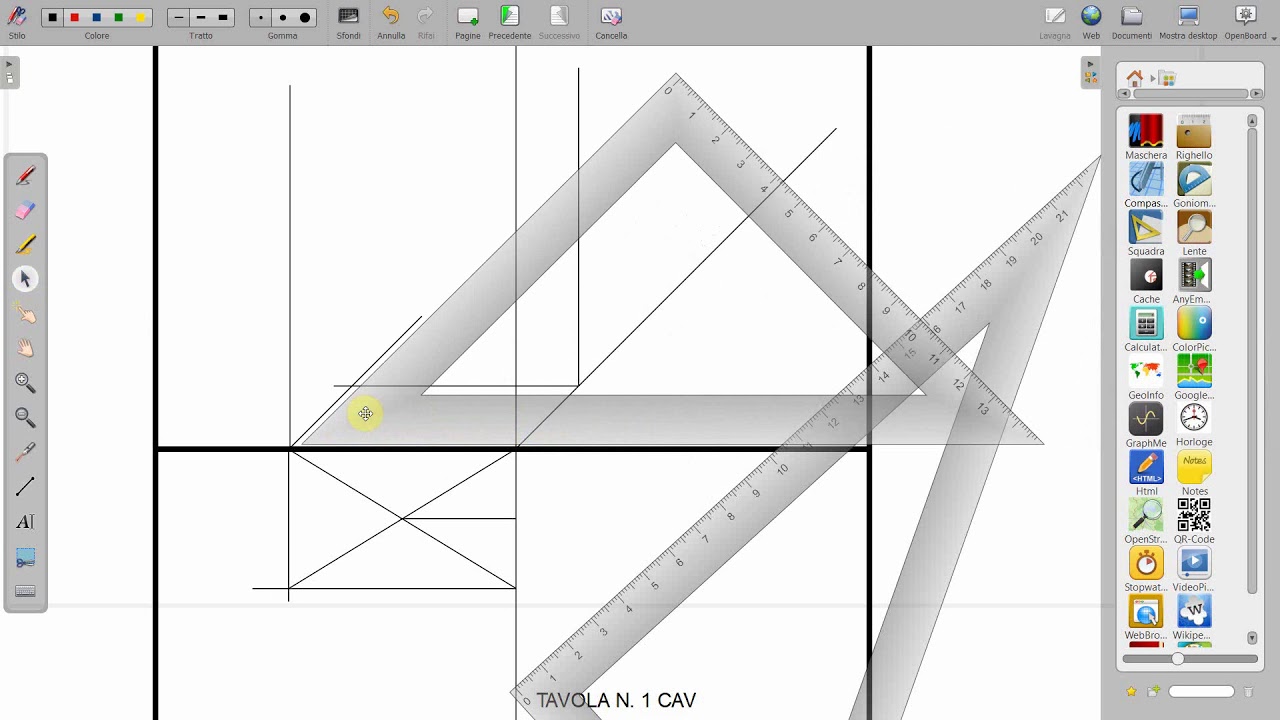The image size is (1280, 720).
Task: Click library search input field
Action: click(1202, 691)
